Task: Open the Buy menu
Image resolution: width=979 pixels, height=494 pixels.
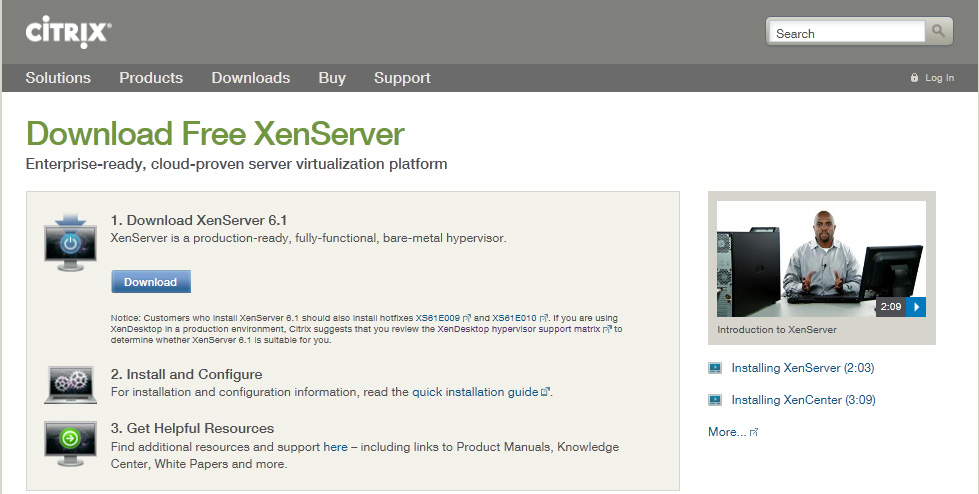Action: [x=332, y=77]
